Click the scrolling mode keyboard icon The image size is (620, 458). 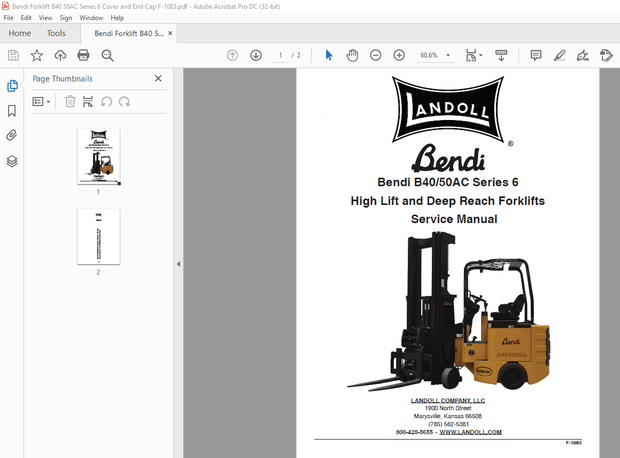(x=501, y=55)
